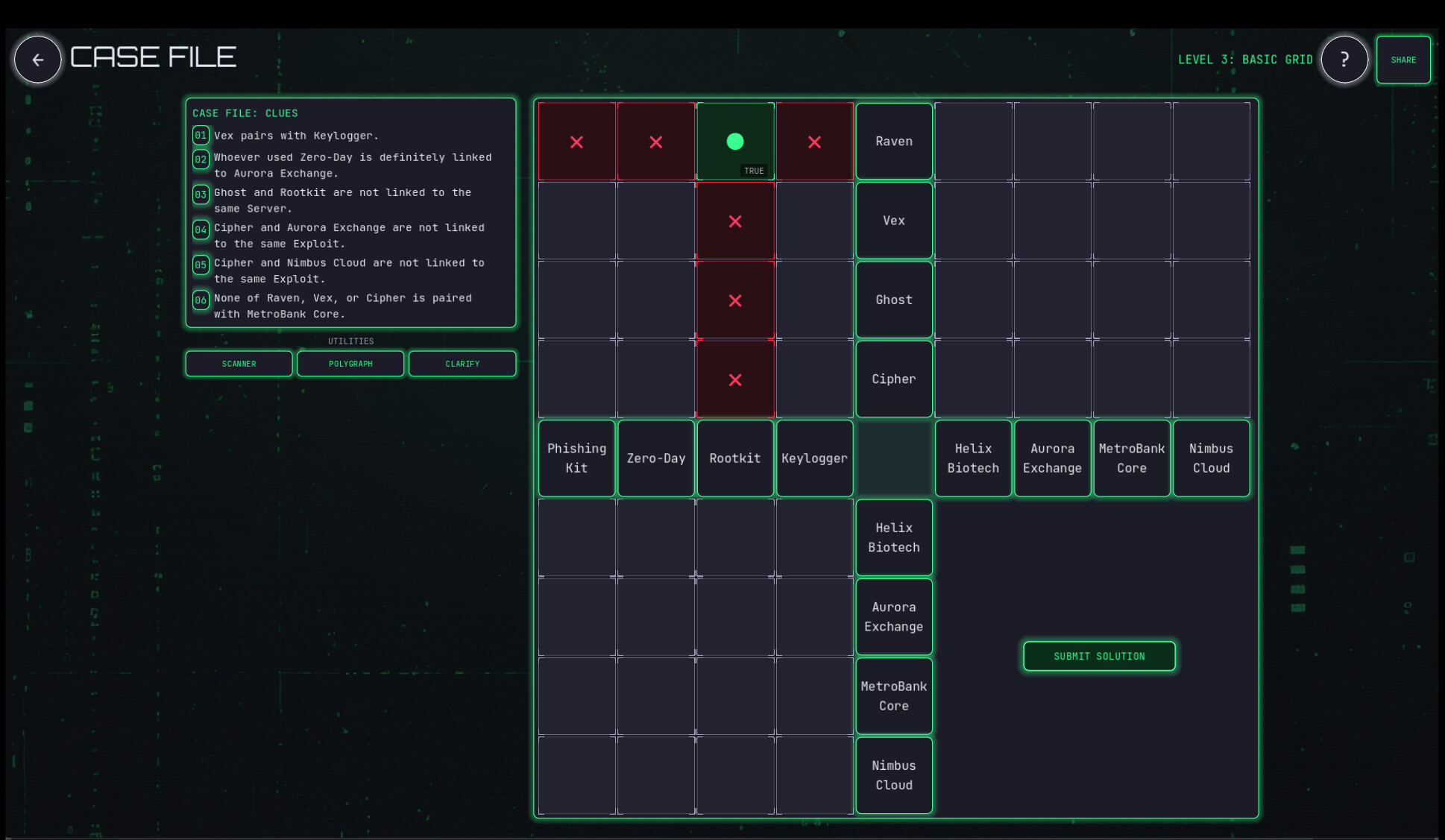Toggle the red X cell for Cipher-Rootkit
This screenshot has width=1445, height=840.
(735, 379)
